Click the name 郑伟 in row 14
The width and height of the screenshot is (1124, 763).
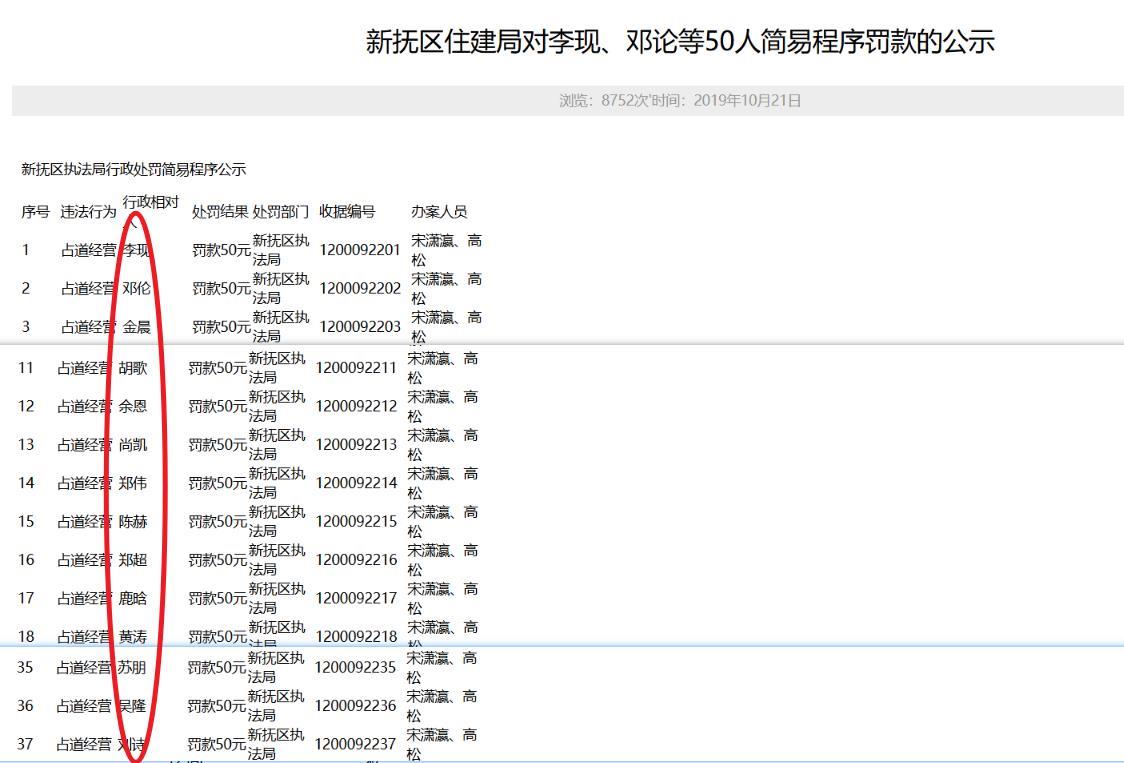tap(145, 482)
